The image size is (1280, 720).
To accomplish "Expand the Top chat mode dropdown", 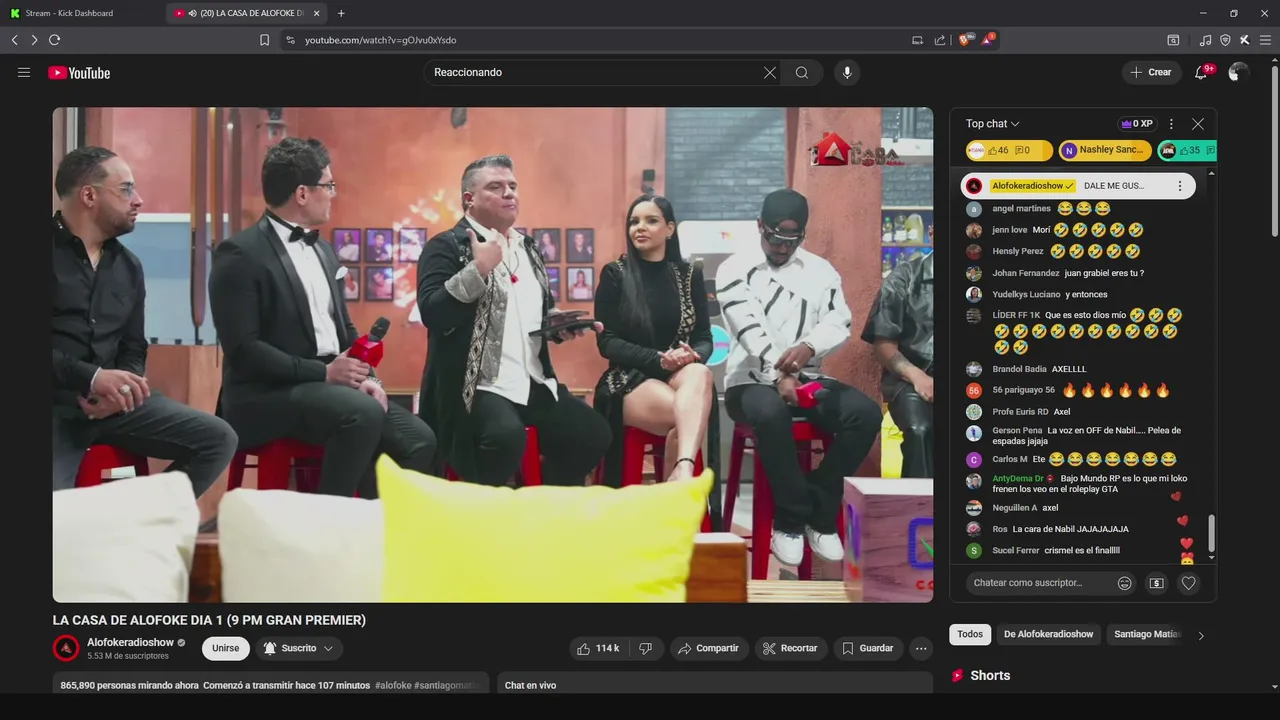I will click(x=993, y=124).
